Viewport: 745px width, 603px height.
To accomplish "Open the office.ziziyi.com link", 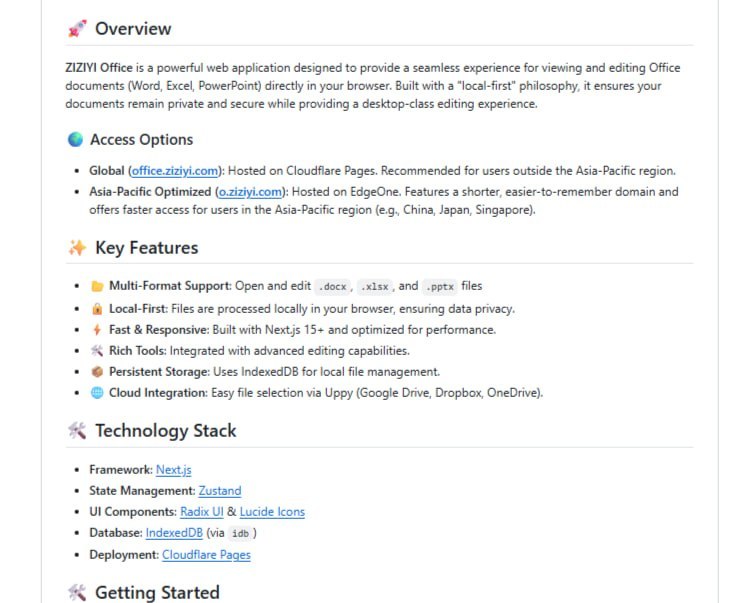I will 174,171.
